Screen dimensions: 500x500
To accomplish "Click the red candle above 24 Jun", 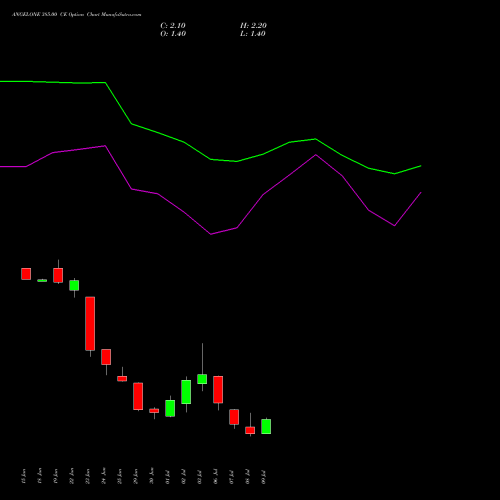I will pyautogui.click(x=106, y=357).
